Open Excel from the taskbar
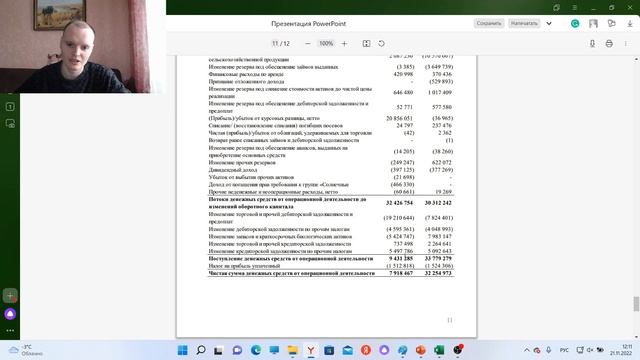Image resolution: width=640 pixels, height=360 pixels. tap(439, 350)
